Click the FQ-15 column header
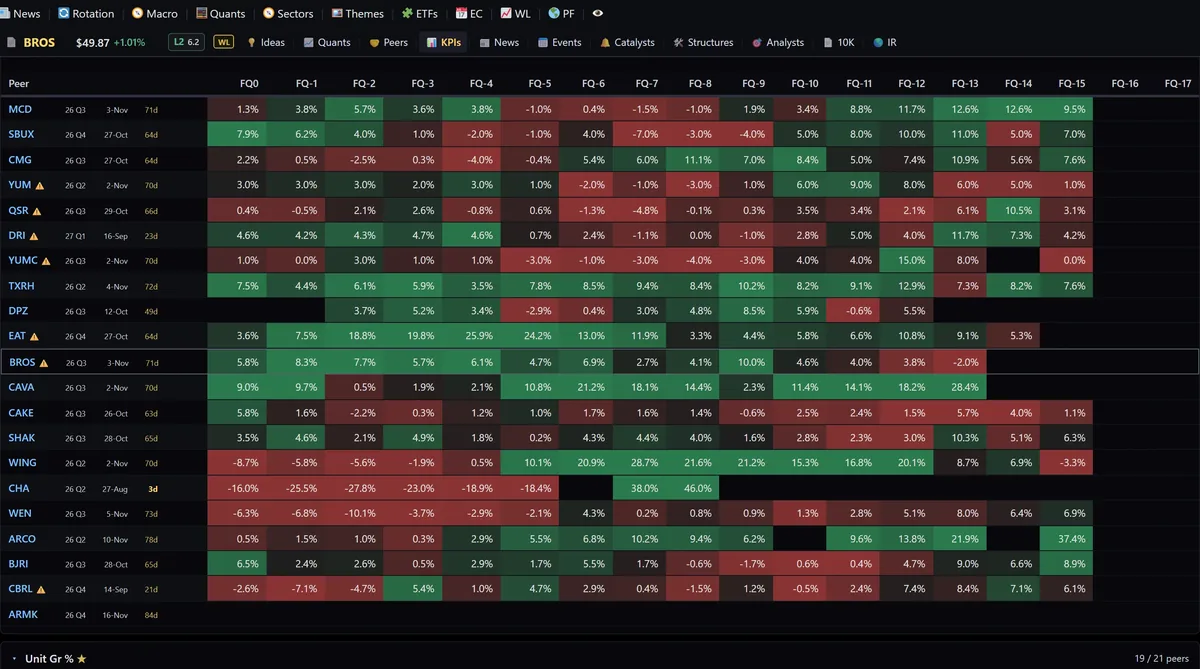This screenshot has width=1200, height=669. pos(1072,84)
